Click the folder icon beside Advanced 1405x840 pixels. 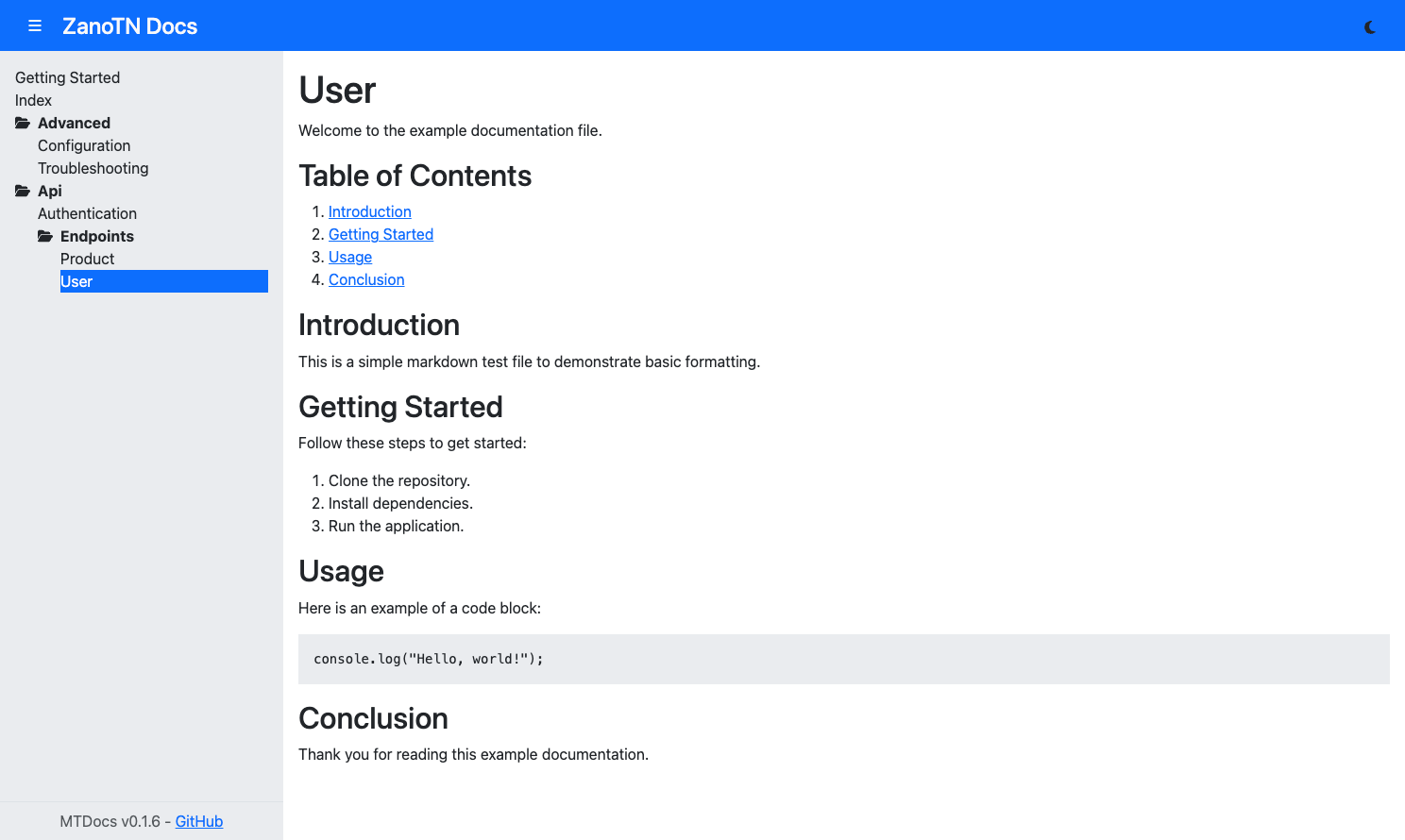(21, 122)
